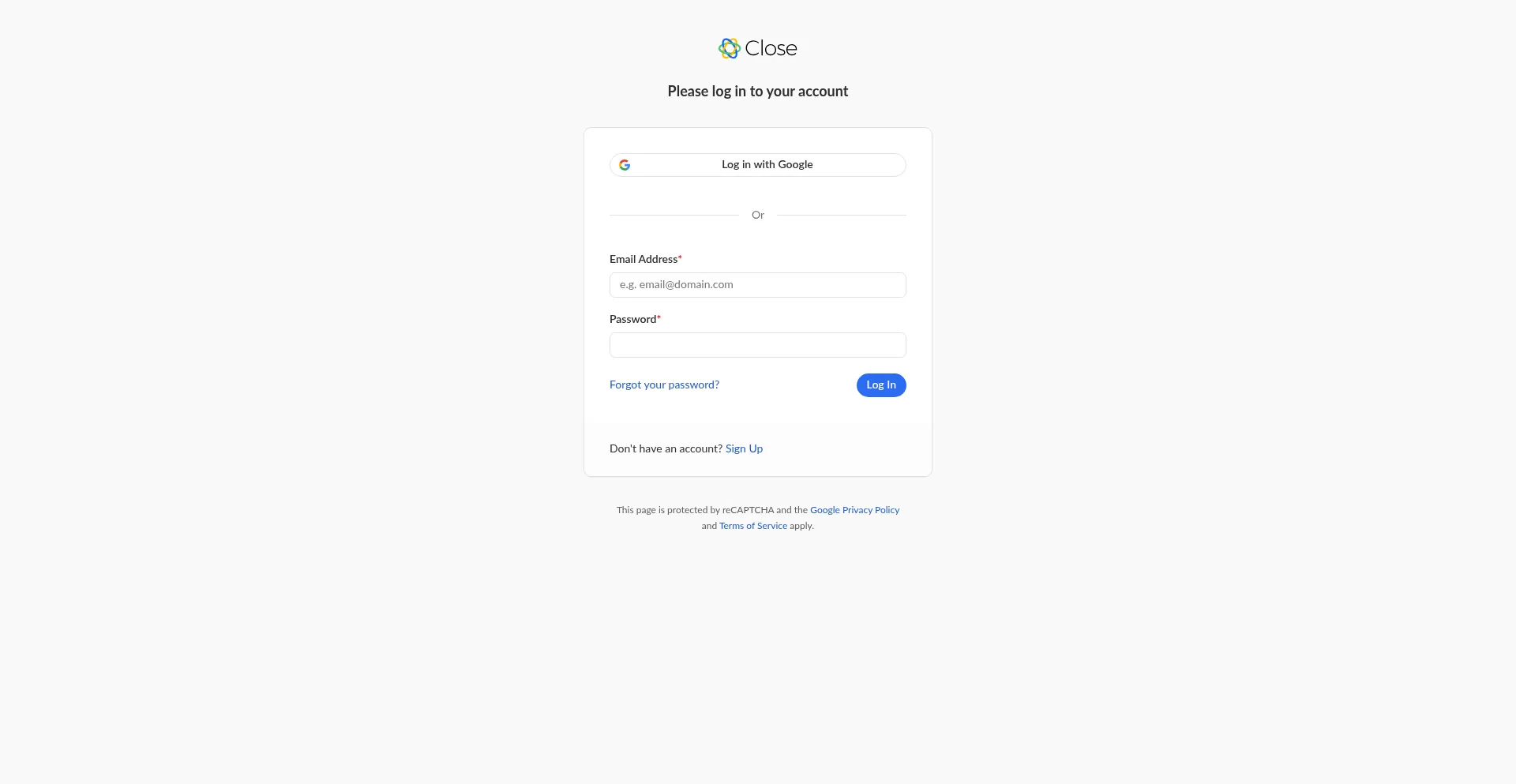Click the Sign Up link
1516x784 pixels.
pos(743,448)
